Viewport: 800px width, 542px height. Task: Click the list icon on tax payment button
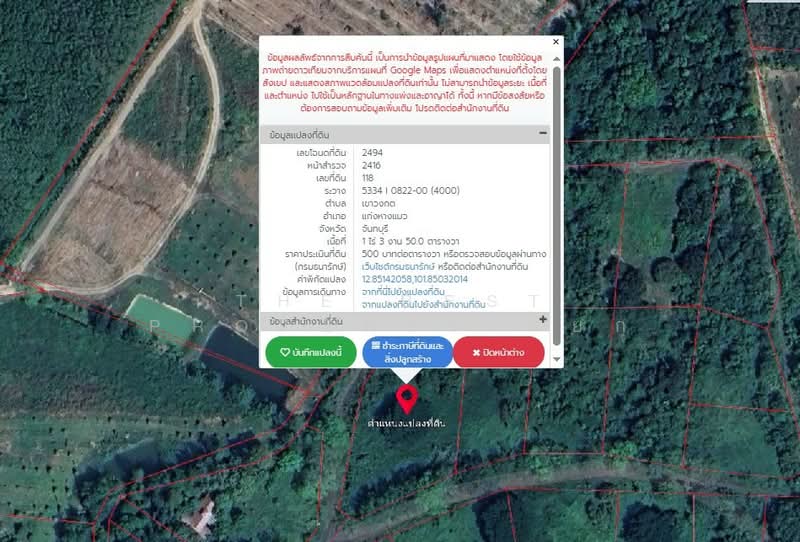[x=375, y=344]
